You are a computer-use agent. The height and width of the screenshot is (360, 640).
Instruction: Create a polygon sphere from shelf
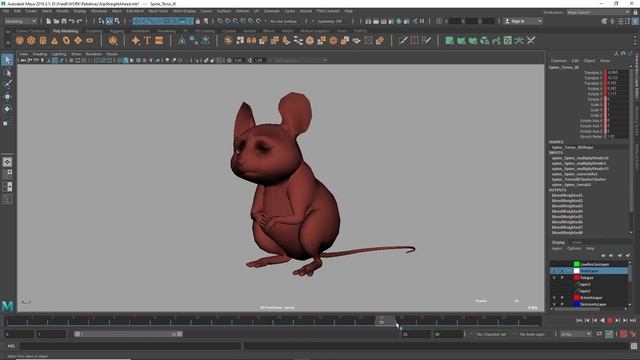20,40
